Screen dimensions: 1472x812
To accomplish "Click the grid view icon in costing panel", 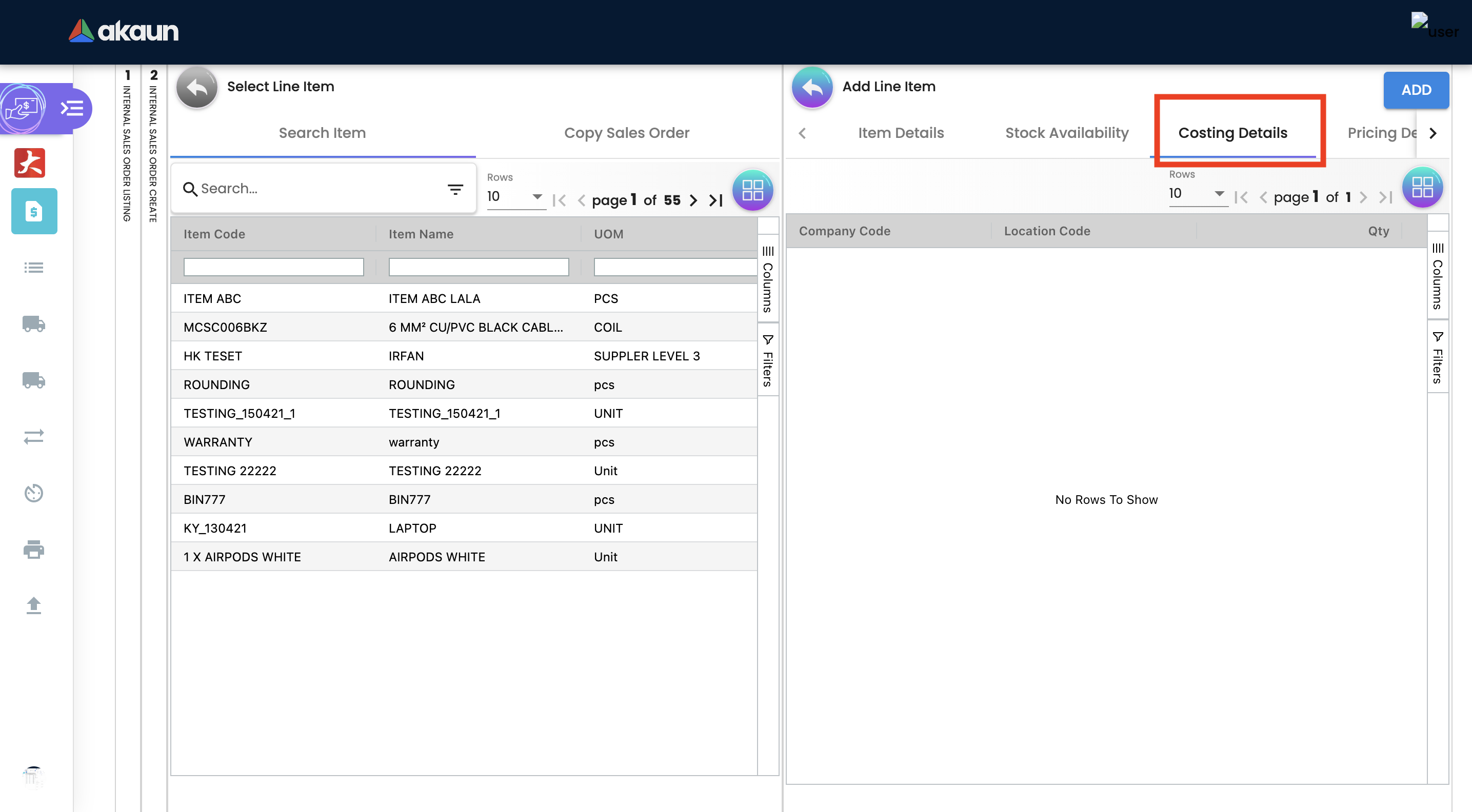I will [x=1422, y=187].
